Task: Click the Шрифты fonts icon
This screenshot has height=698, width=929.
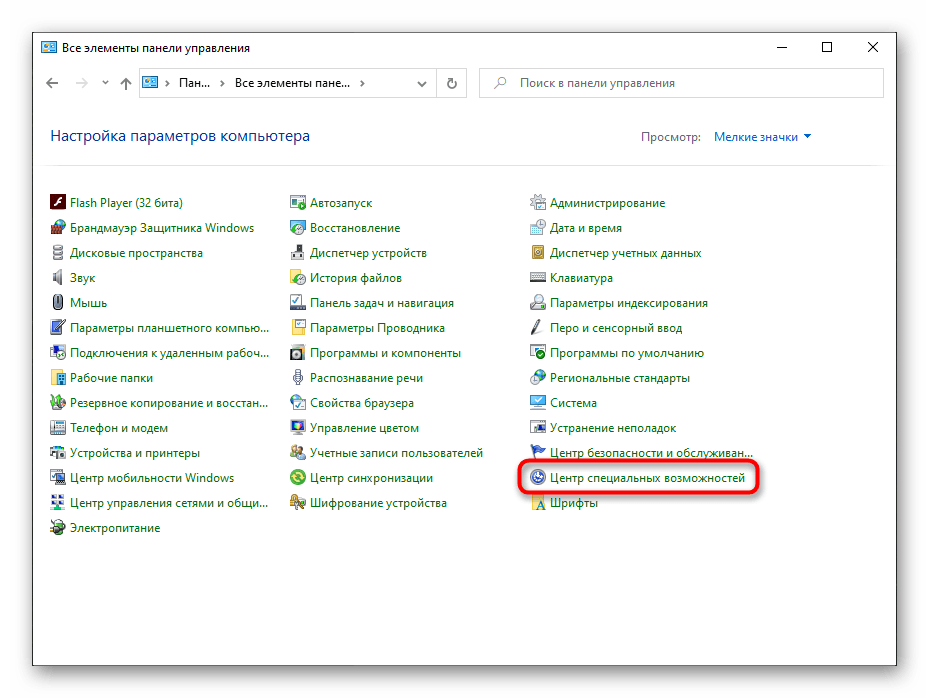Action: (537, 502)
